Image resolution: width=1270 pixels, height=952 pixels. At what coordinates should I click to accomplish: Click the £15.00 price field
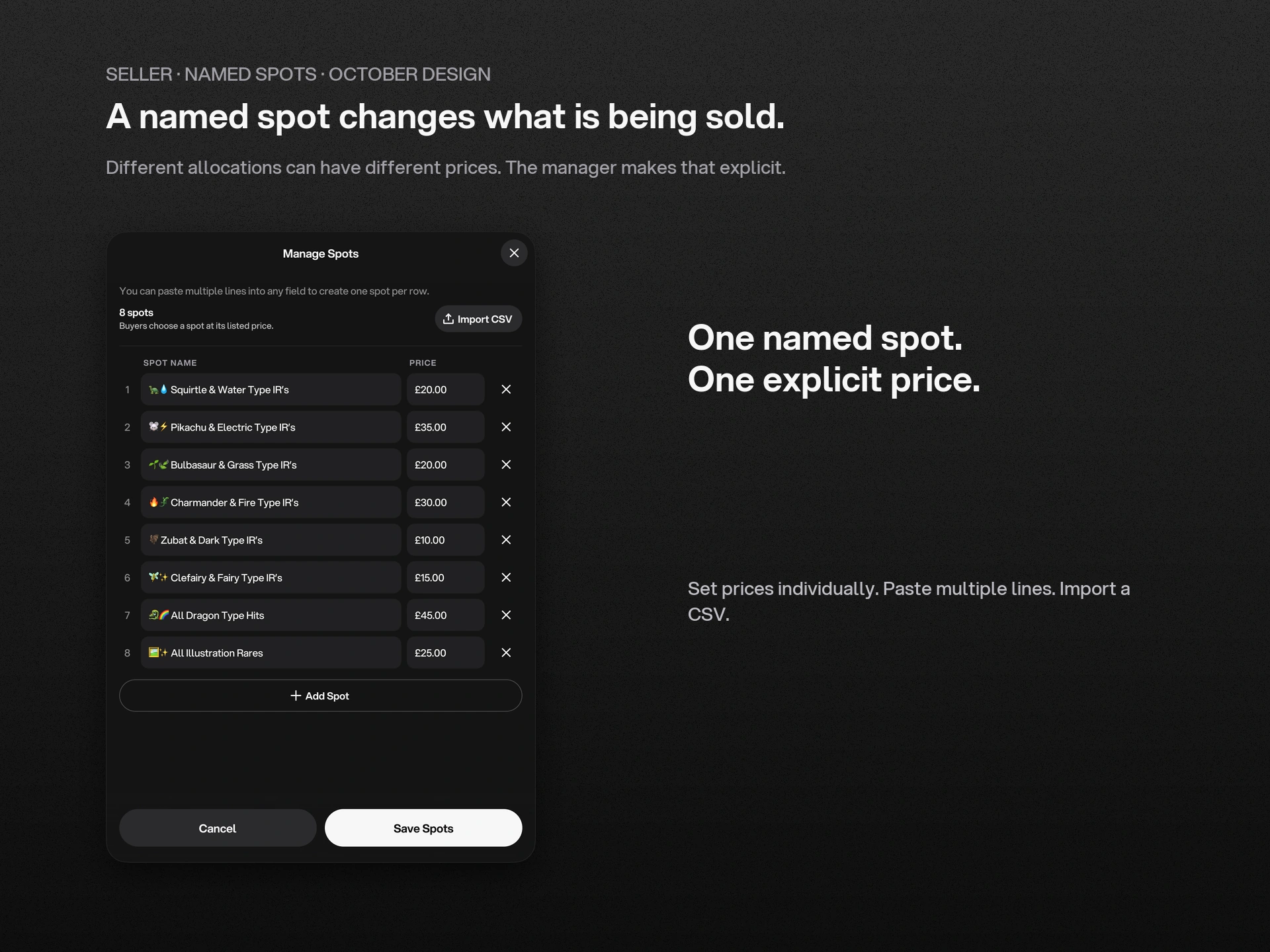446,578
